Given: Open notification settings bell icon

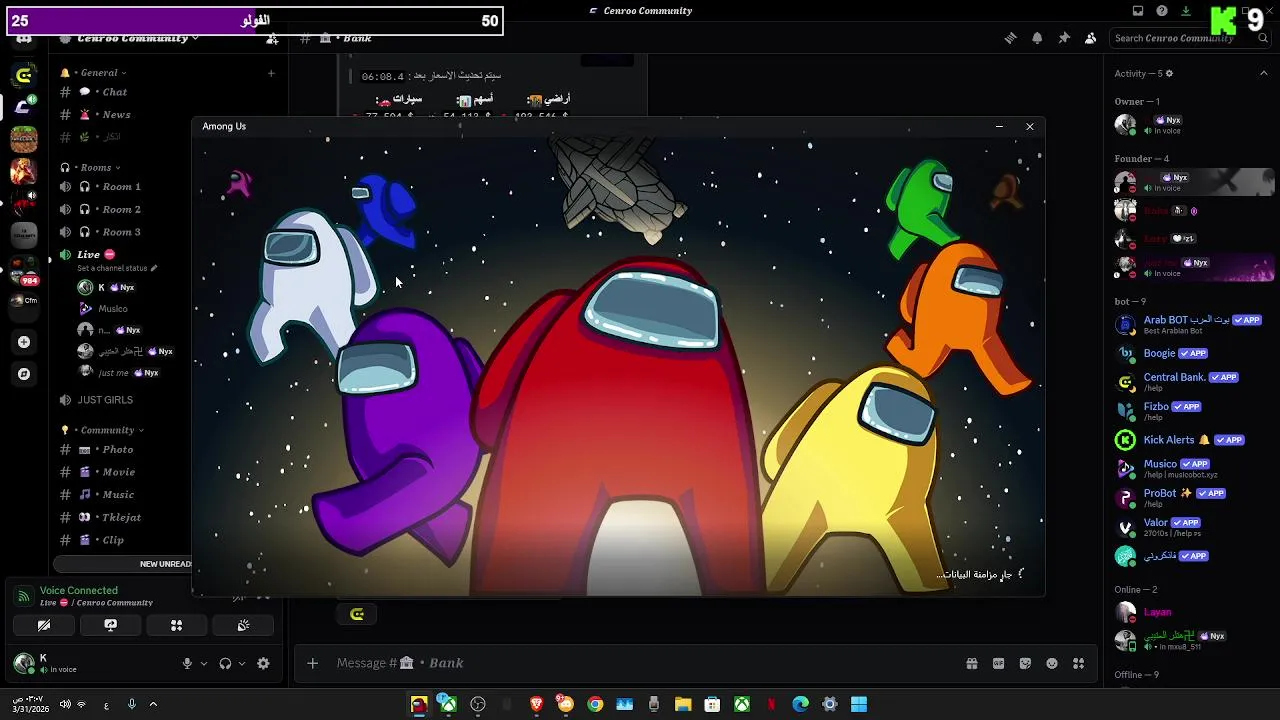Looking at the screenshot, I should coord(1037,38).
